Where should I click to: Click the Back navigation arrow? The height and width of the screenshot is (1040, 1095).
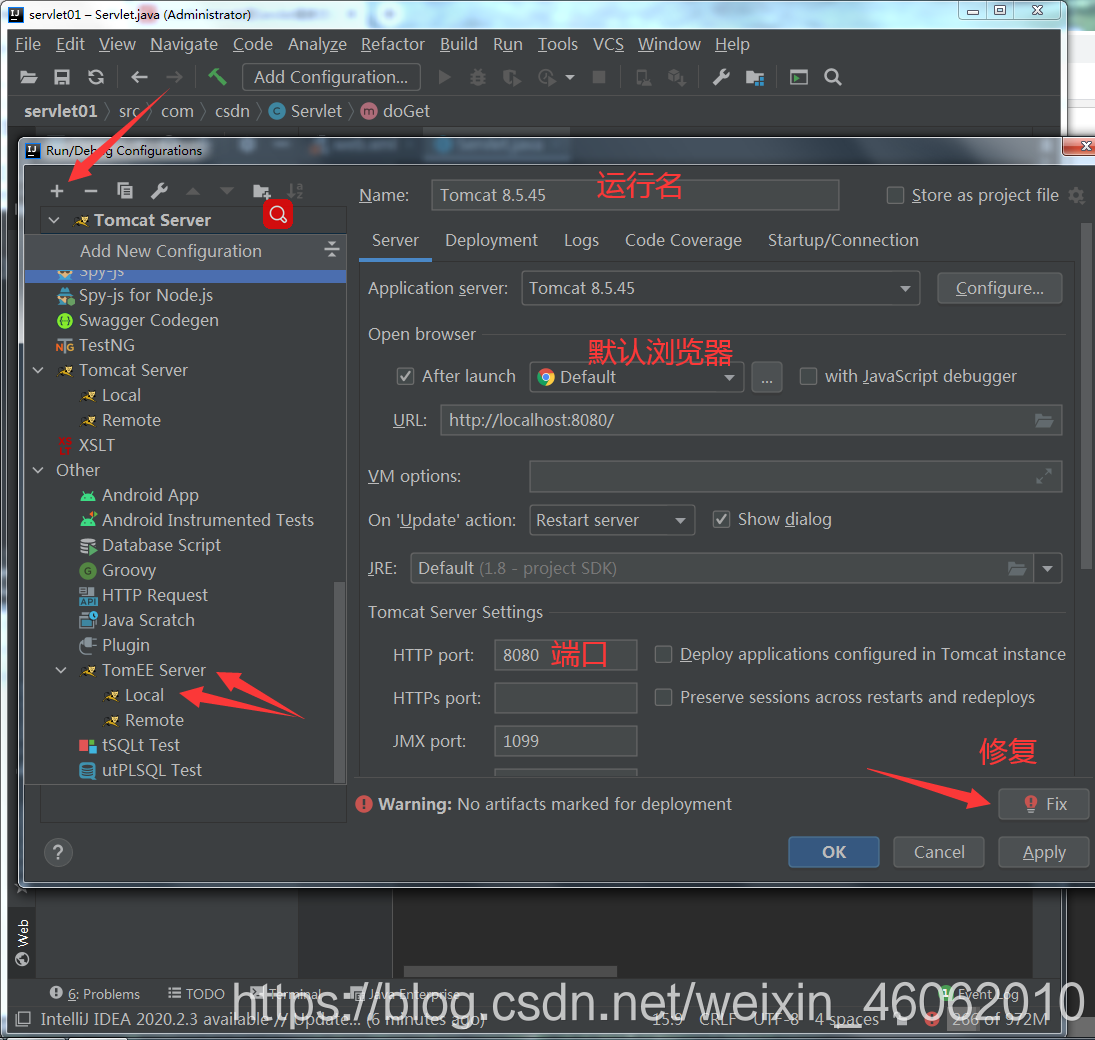[x=140, y=78]
